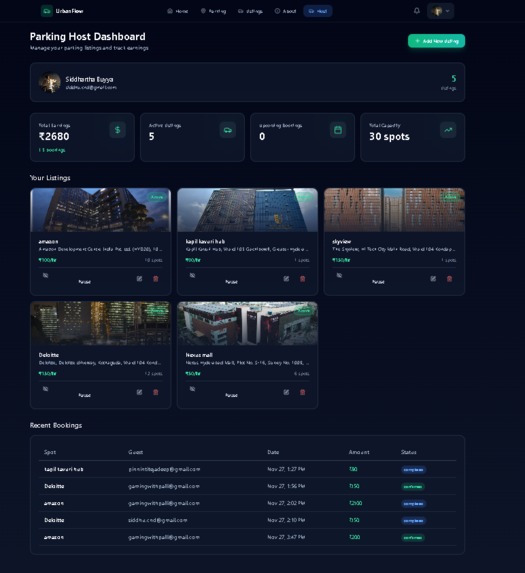
Task: Click guest siddhu.cnd@gmail.com in bookings table
Action: (157, 520)
